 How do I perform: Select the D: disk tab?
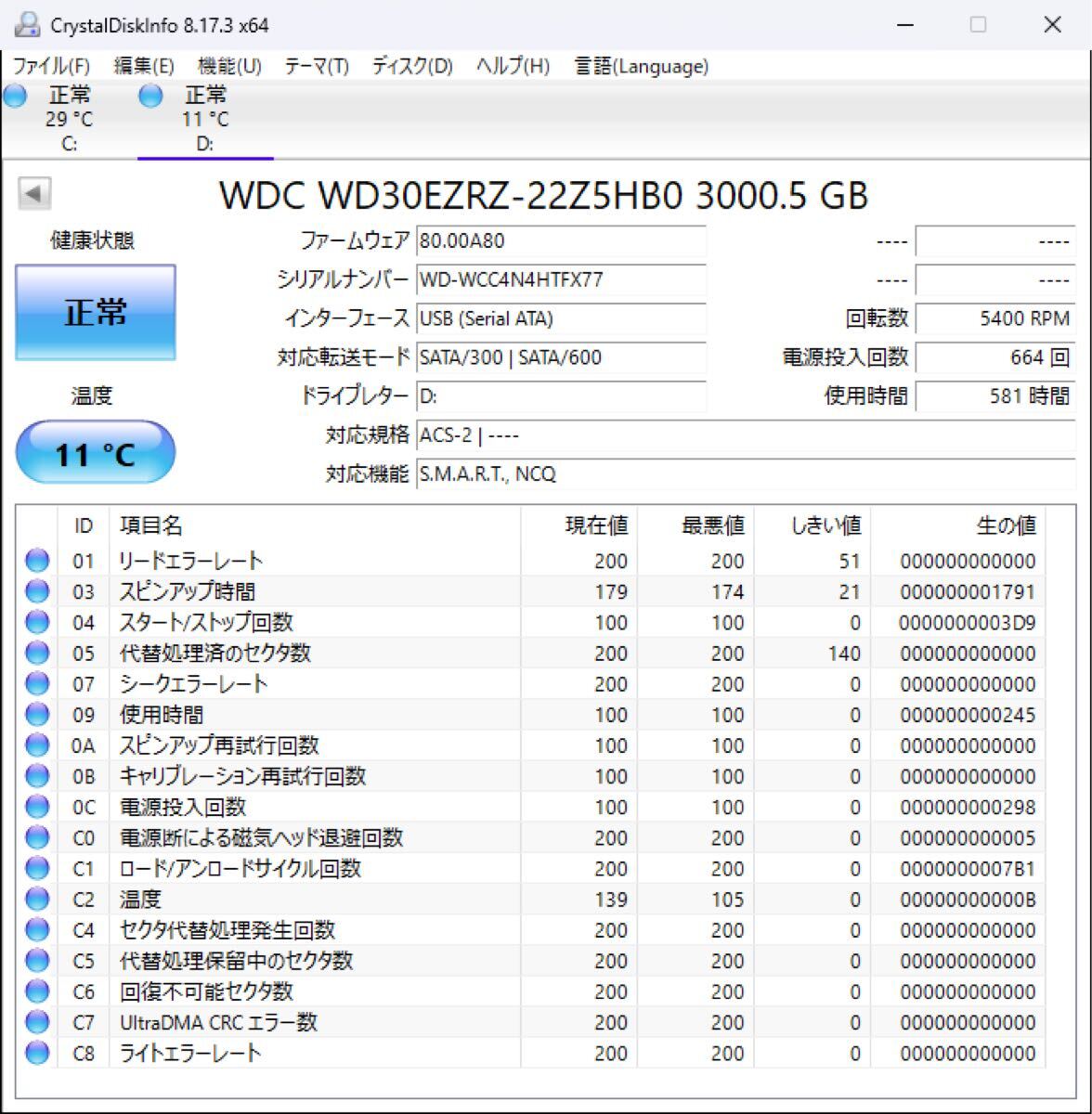[205, 119]
